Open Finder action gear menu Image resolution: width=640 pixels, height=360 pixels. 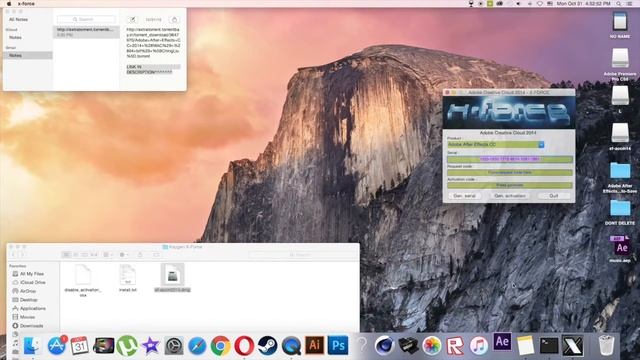pyautogui.click(x=124, y=255)
